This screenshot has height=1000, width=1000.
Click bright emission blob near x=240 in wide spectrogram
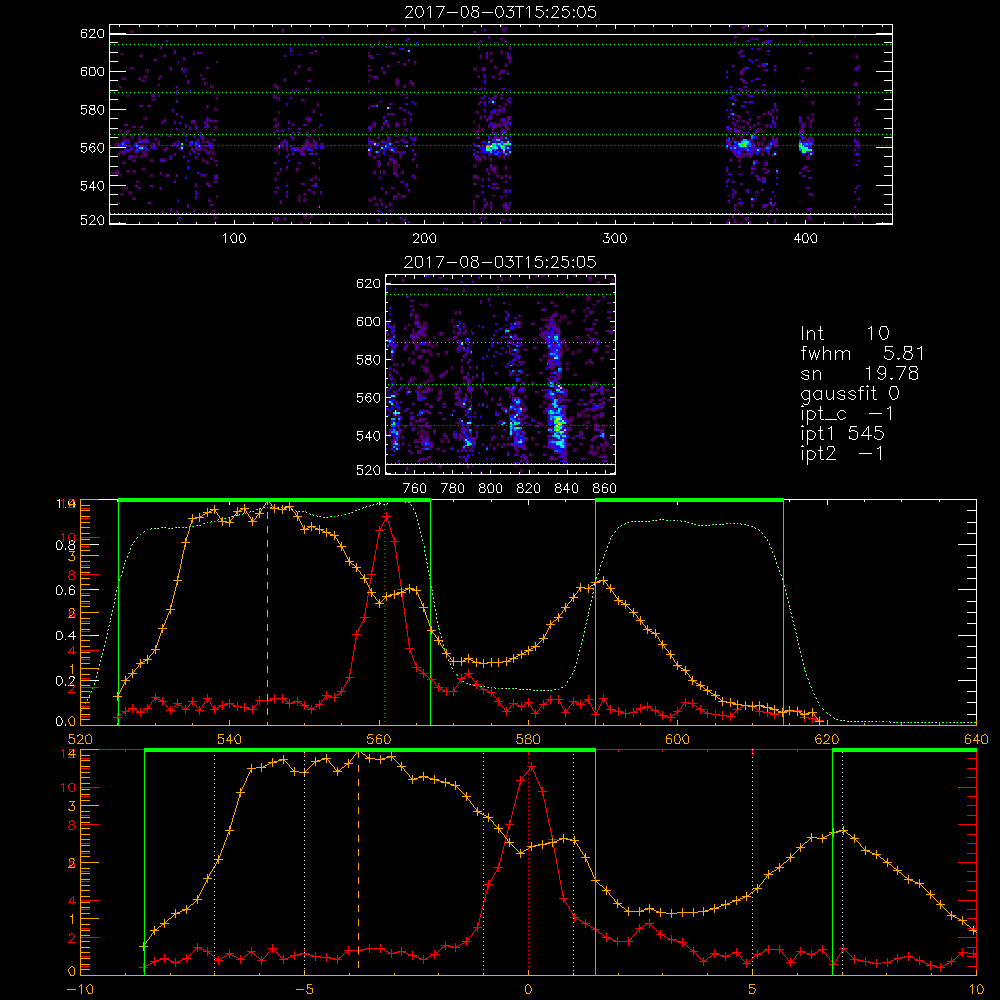[497, 147]
